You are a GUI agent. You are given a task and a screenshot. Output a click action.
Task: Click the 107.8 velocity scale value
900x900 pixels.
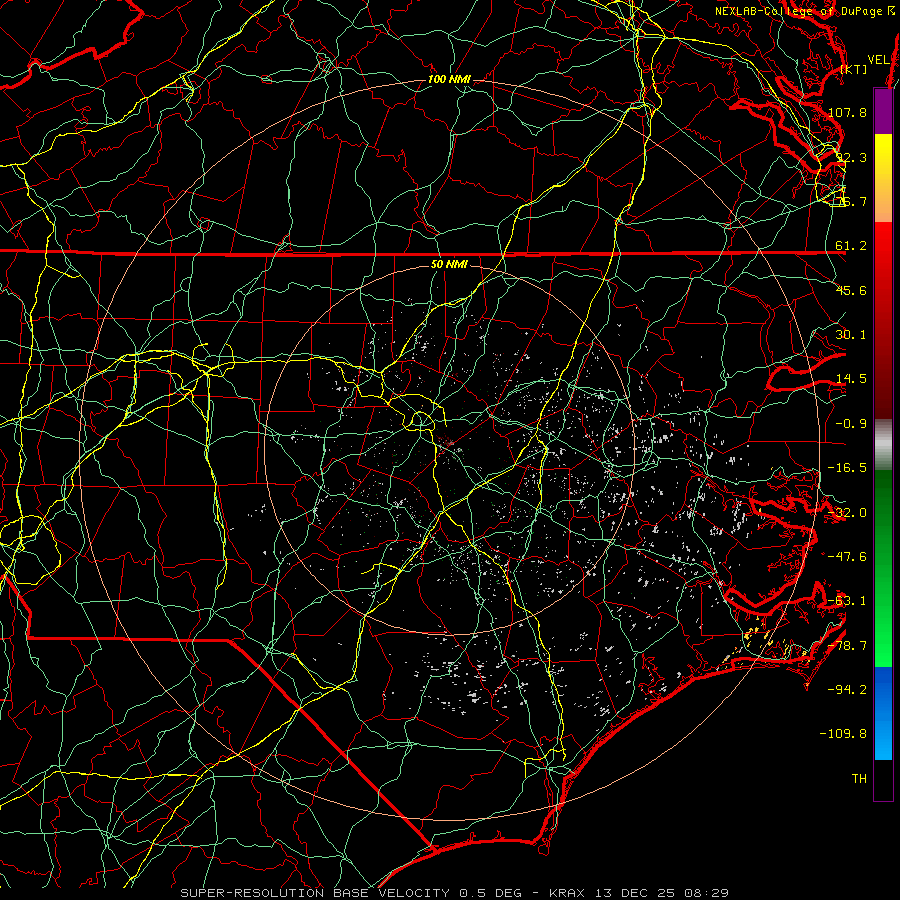pos(847,112)
